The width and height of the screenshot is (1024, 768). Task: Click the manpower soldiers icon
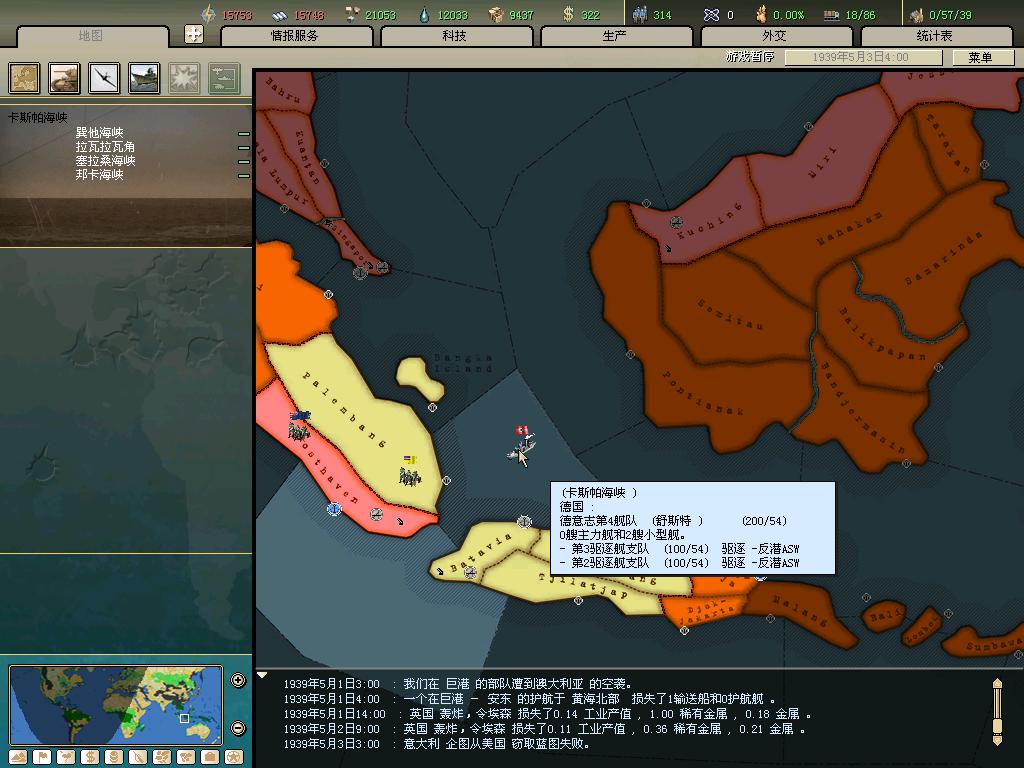(x=640, y=14)
